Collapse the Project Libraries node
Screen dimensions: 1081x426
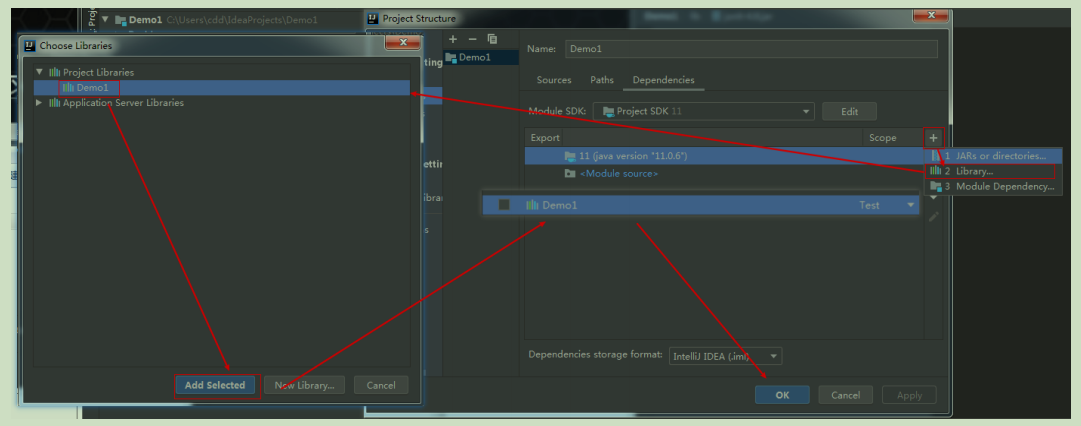39,72
